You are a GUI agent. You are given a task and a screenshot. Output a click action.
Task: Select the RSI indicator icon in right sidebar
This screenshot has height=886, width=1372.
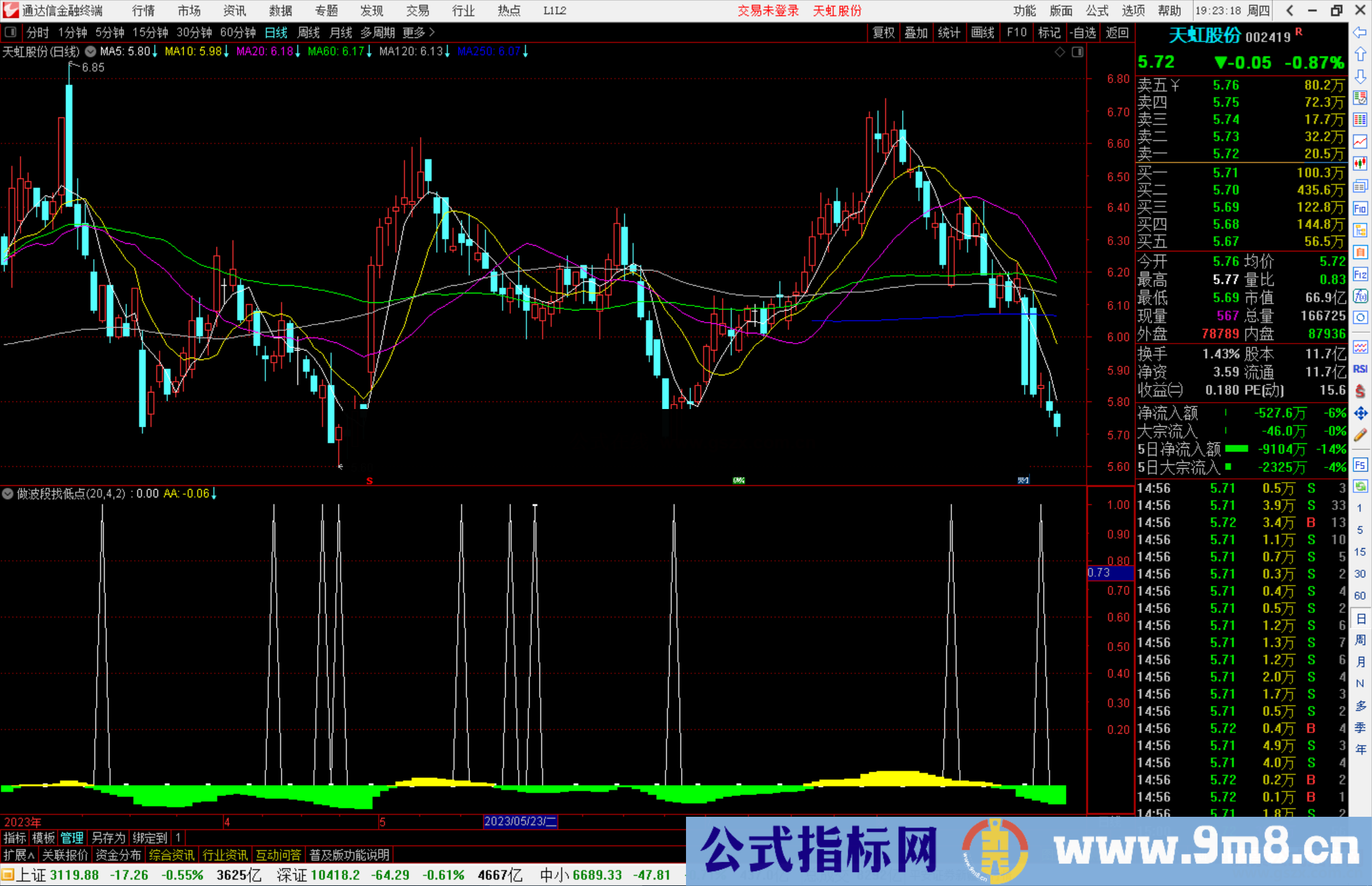(x=1360, y=368)
